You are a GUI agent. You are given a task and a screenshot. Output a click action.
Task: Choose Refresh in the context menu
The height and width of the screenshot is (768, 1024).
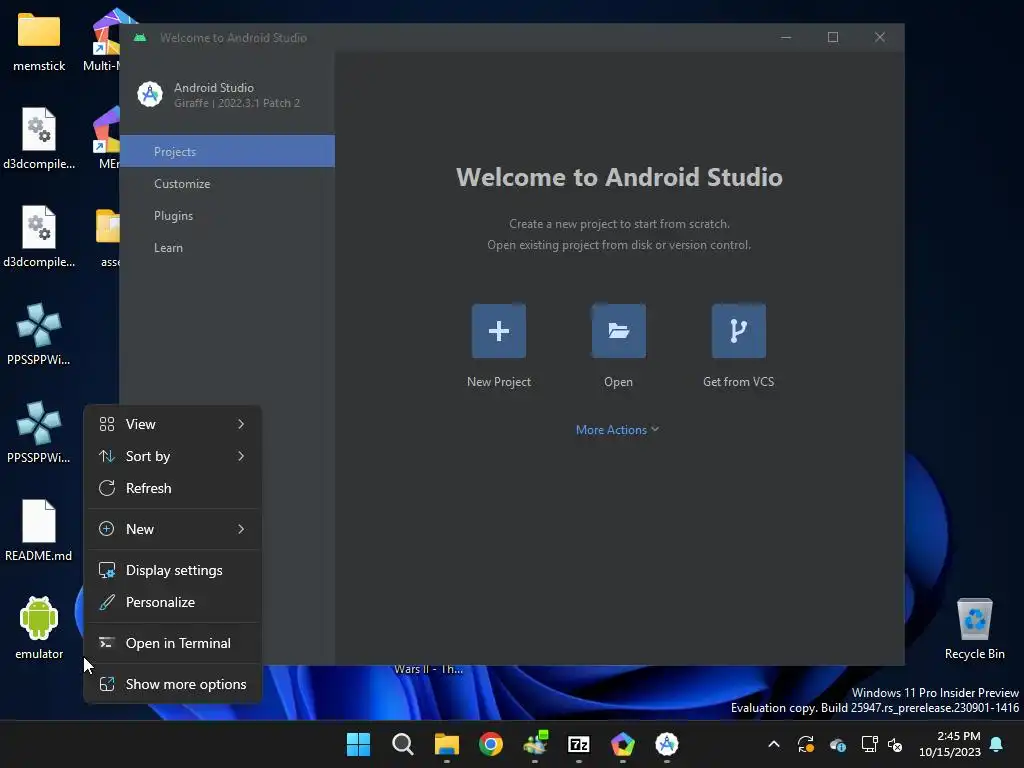coord(173,488)
